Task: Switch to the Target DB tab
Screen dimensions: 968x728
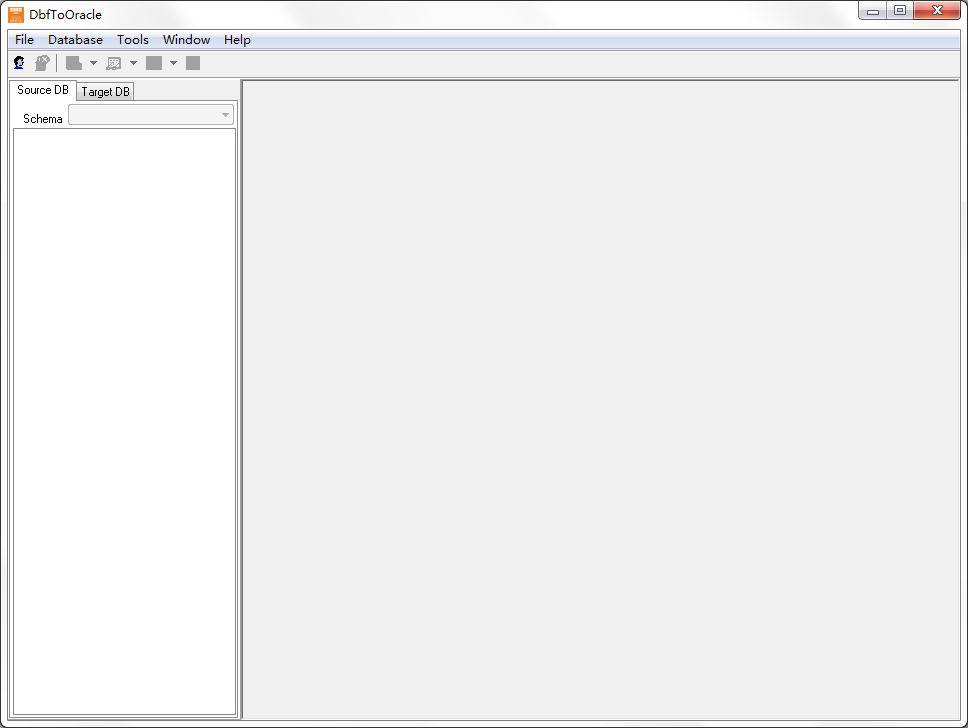Action: point(105,91)
